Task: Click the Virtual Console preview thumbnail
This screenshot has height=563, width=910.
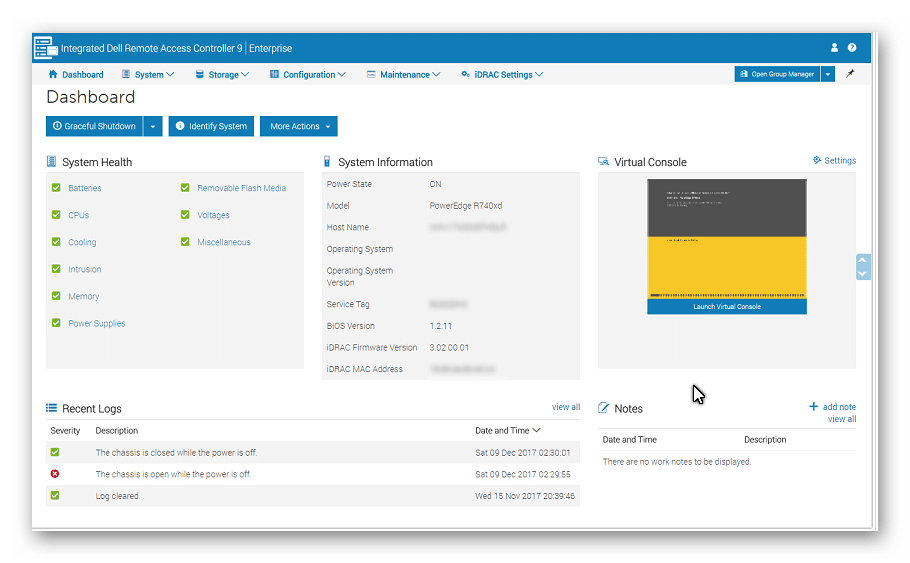Action: 726,239
